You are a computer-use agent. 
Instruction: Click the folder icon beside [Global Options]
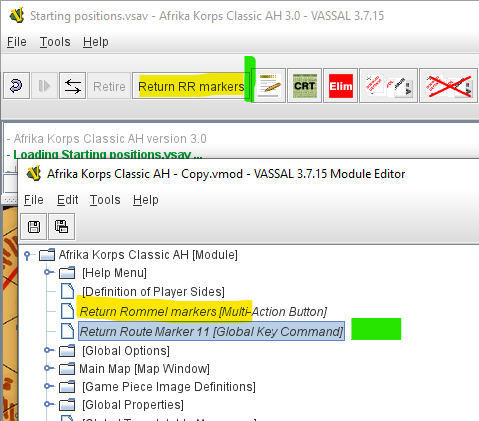pyautogui.click(x=67, y=350)
